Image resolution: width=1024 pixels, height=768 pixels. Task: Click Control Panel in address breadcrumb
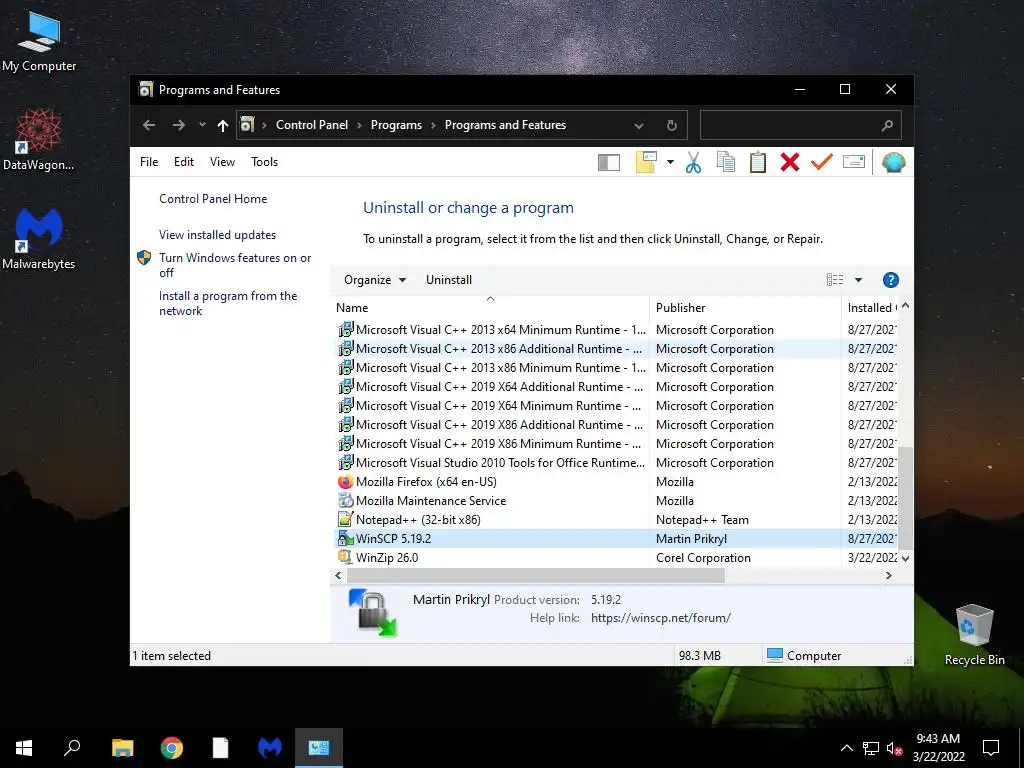(x=312, y=125)
